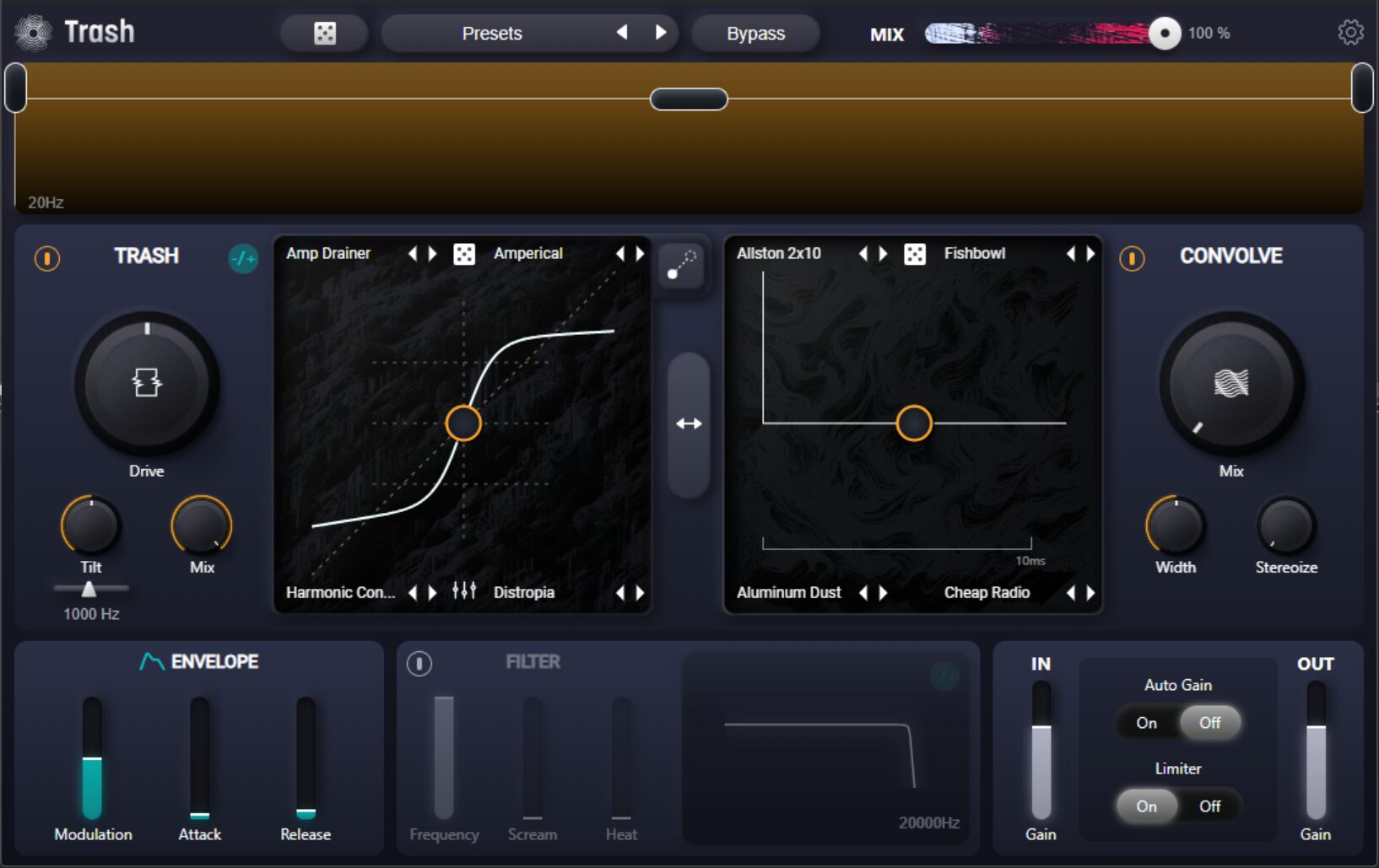
Task: Turn Auto Gain Off
Action: point(1210,723)
